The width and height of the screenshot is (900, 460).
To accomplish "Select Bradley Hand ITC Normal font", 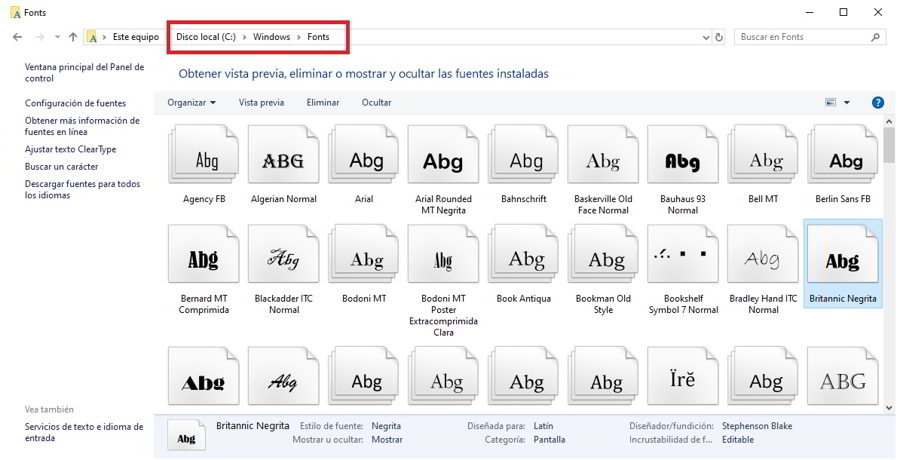I will (763, 254).
